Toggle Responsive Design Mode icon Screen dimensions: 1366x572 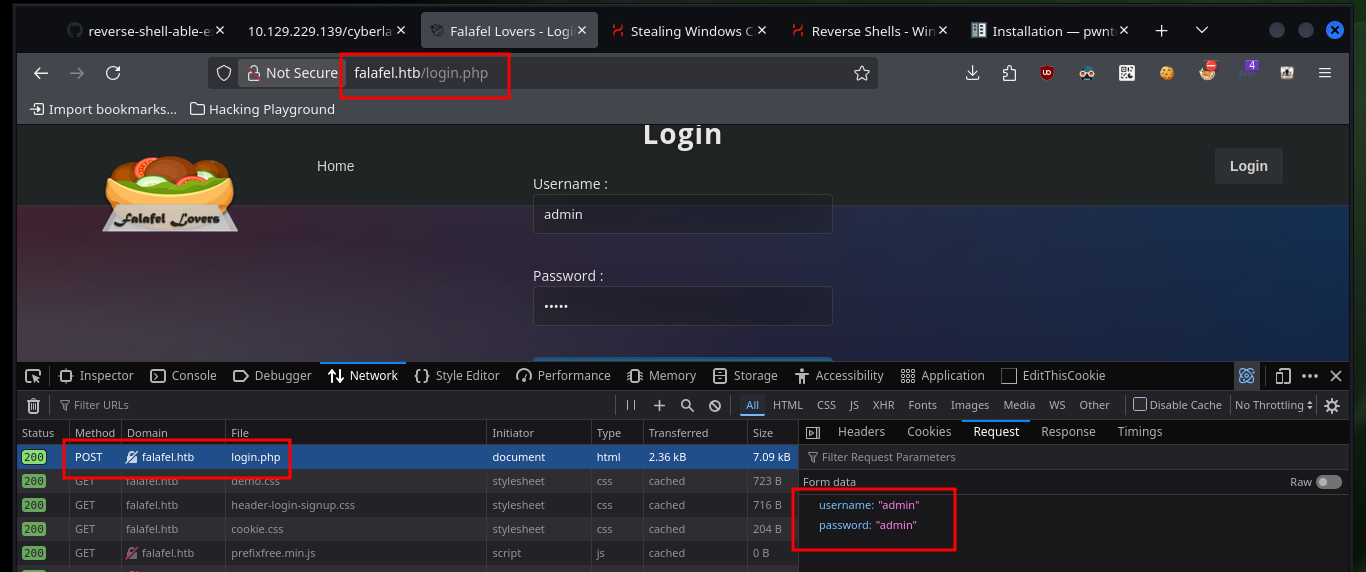click(1282, 376)
